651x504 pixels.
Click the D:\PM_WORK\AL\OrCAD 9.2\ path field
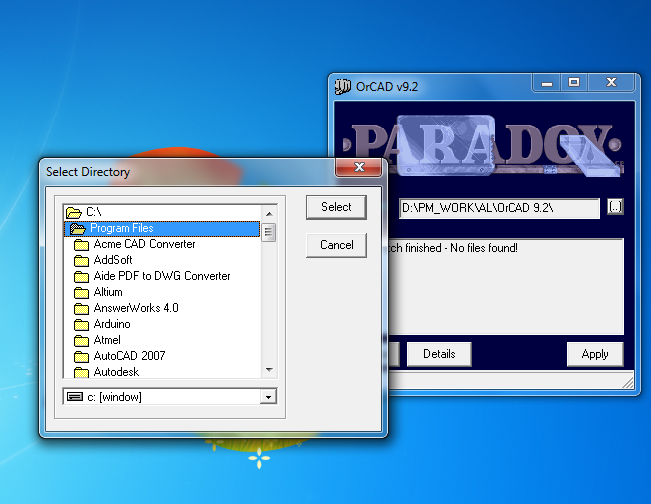coord(499,208)
